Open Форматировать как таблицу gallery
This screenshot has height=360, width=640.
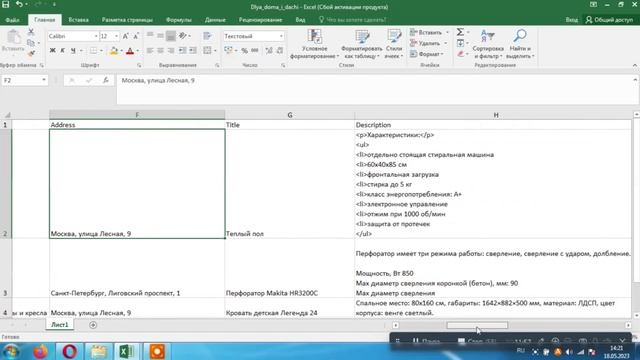tap(362, 44)
